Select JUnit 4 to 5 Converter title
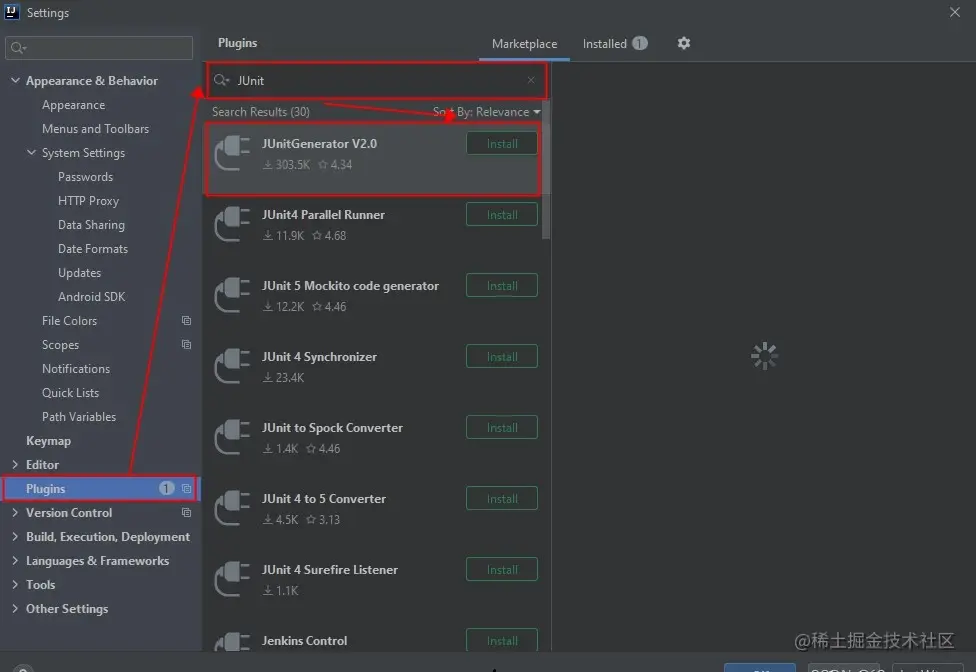Image resolution: width=976 pixels, height=672 pixels. pyautogui.click(x=324, y=498)
